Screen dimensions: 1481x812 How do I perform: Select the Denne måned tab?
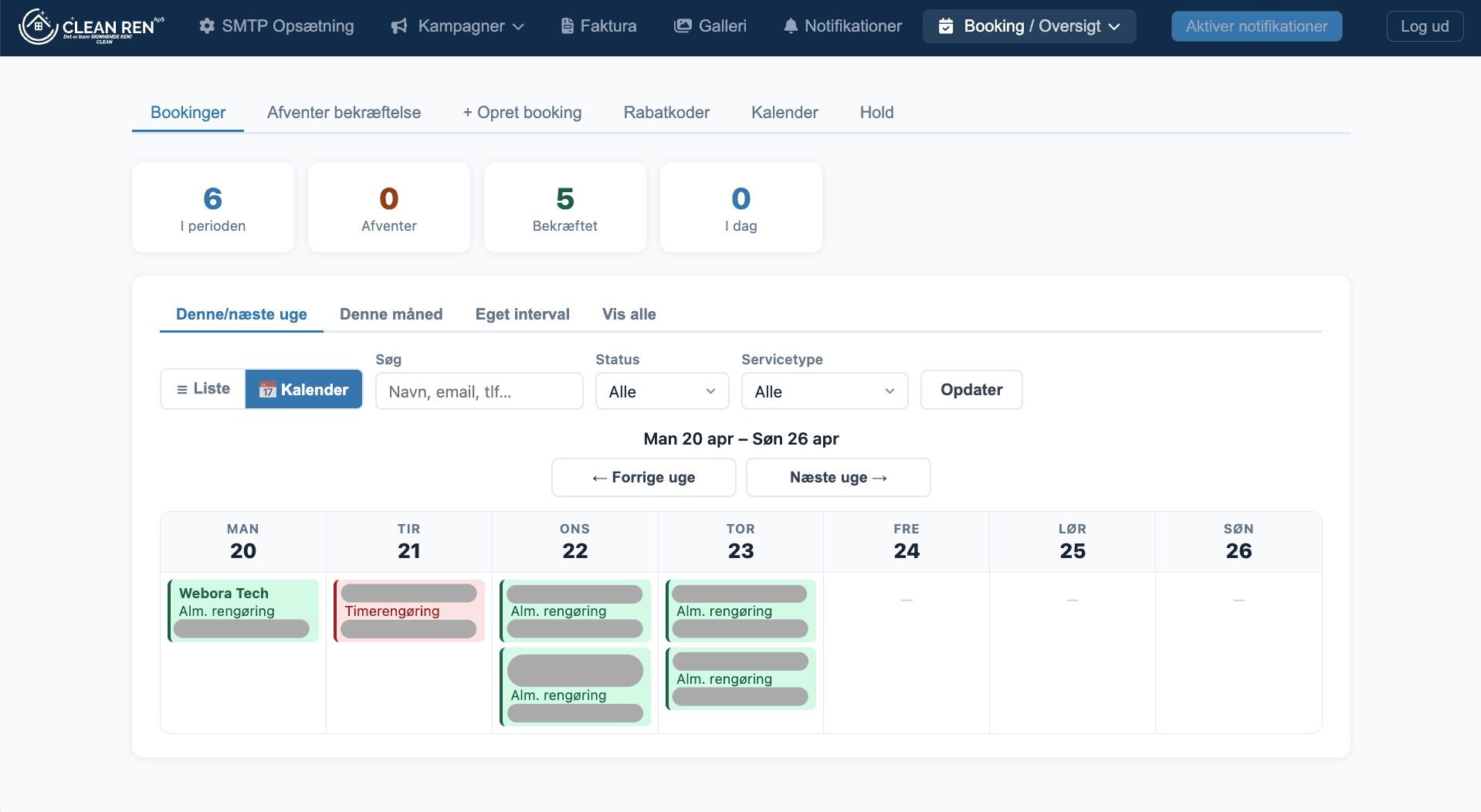pos(391,314)
